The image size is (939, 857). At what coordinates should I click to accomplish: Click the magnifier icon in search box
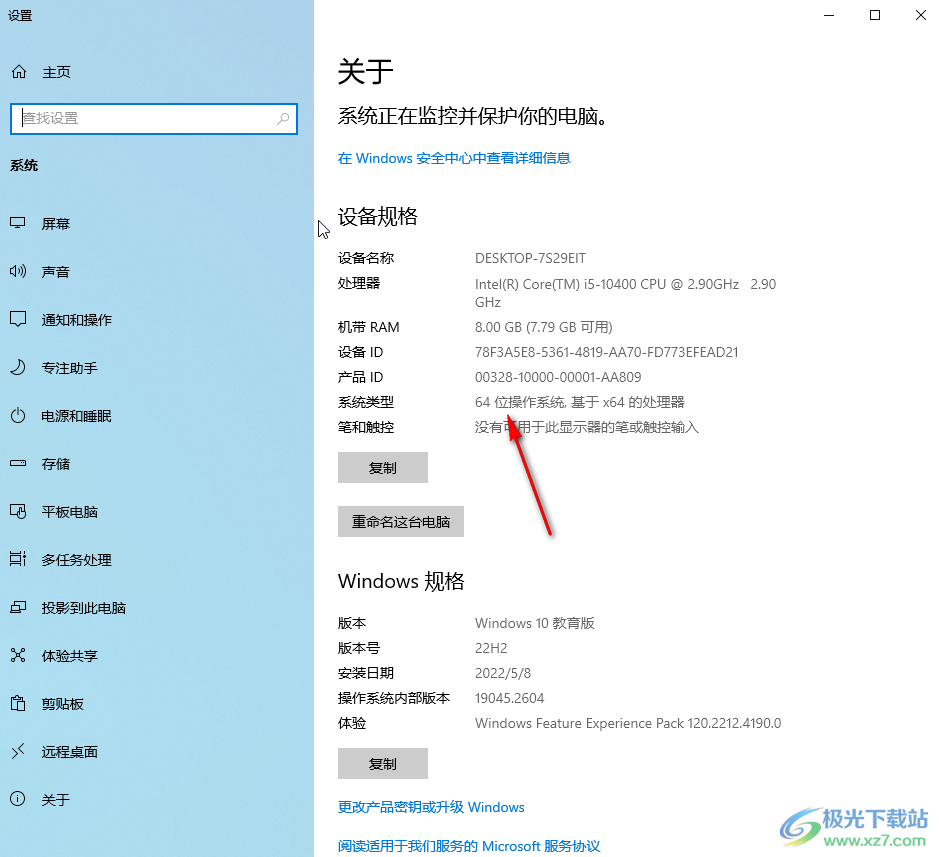(283, 119)
